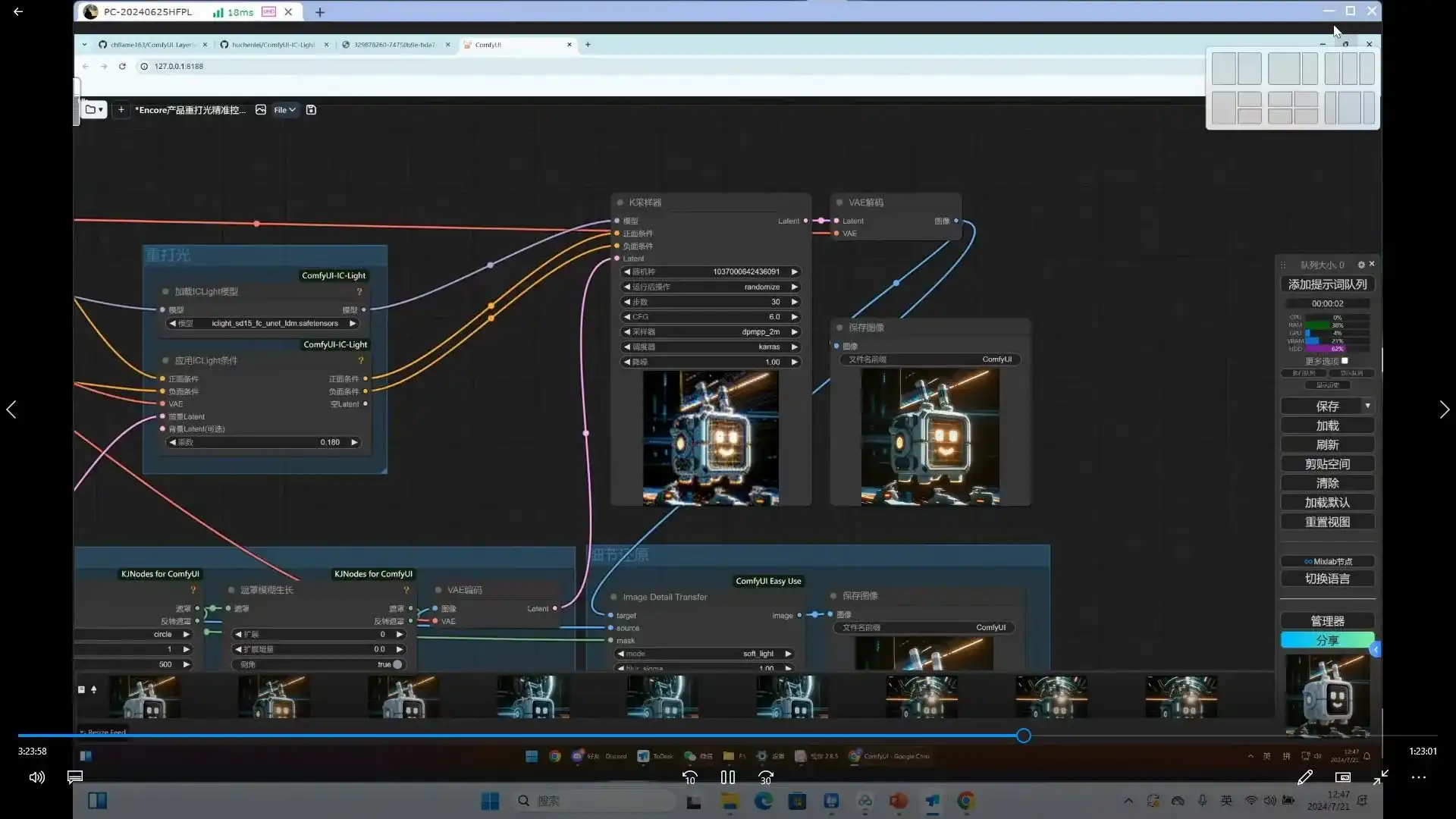Viewport: 1456px width, 819px height.
Task: Toggle the 更多选项 checkbox
Action: [x=1345, y=361]
